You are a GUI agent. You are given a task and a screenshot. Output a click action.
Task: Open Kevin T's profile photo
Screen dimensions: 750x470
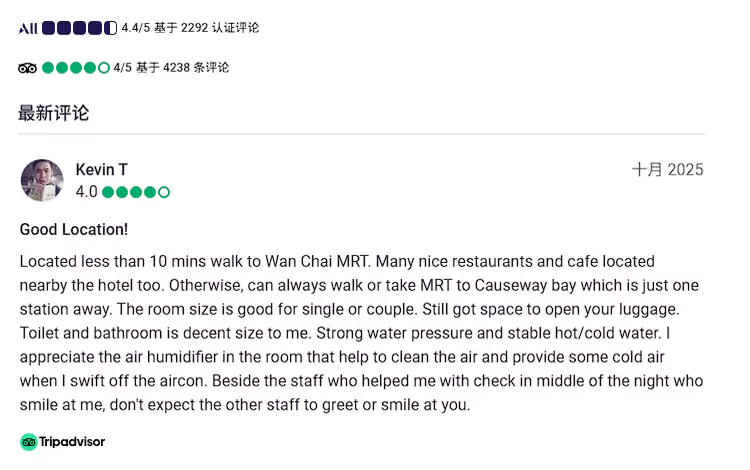[42, 180]
